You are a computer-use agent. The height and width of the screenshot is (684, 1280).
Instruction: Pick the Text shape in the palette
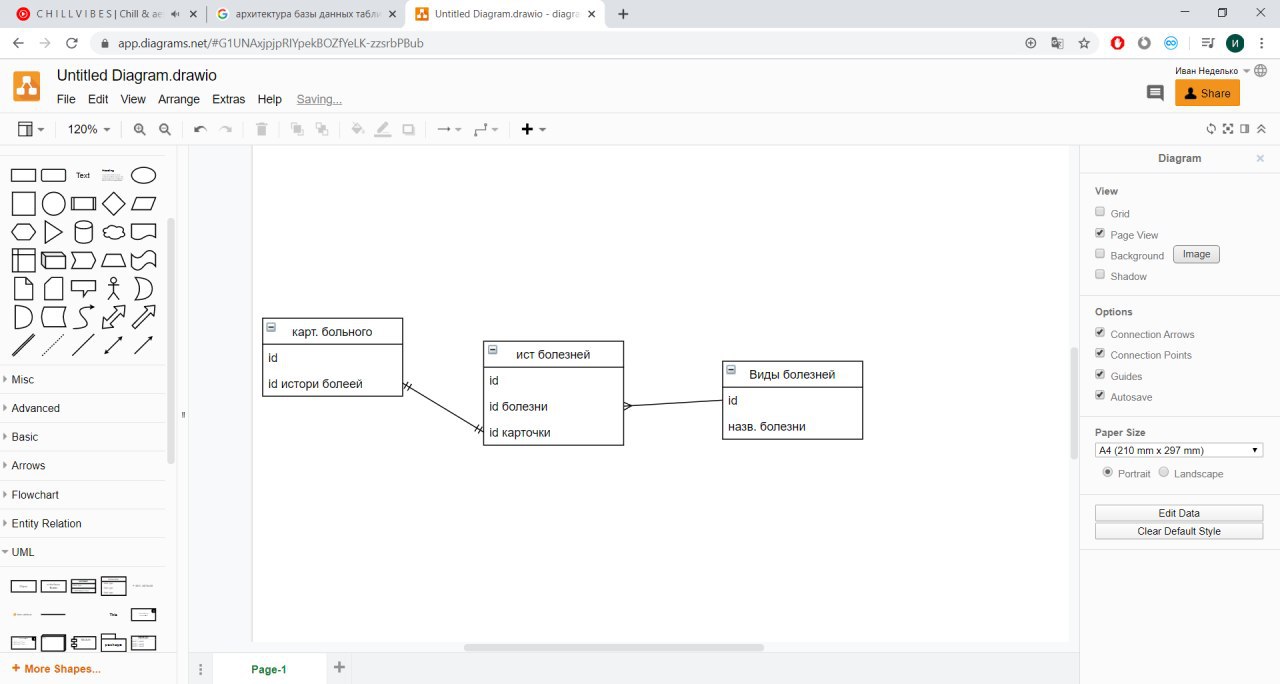point(83,175)
